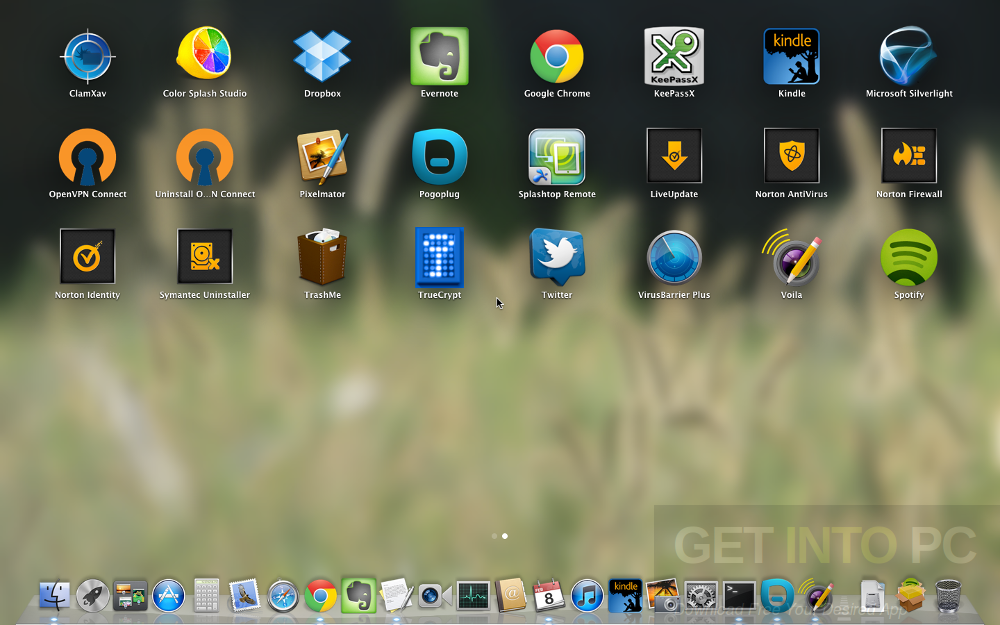Open Documents stack in Dock

(872, 596)
